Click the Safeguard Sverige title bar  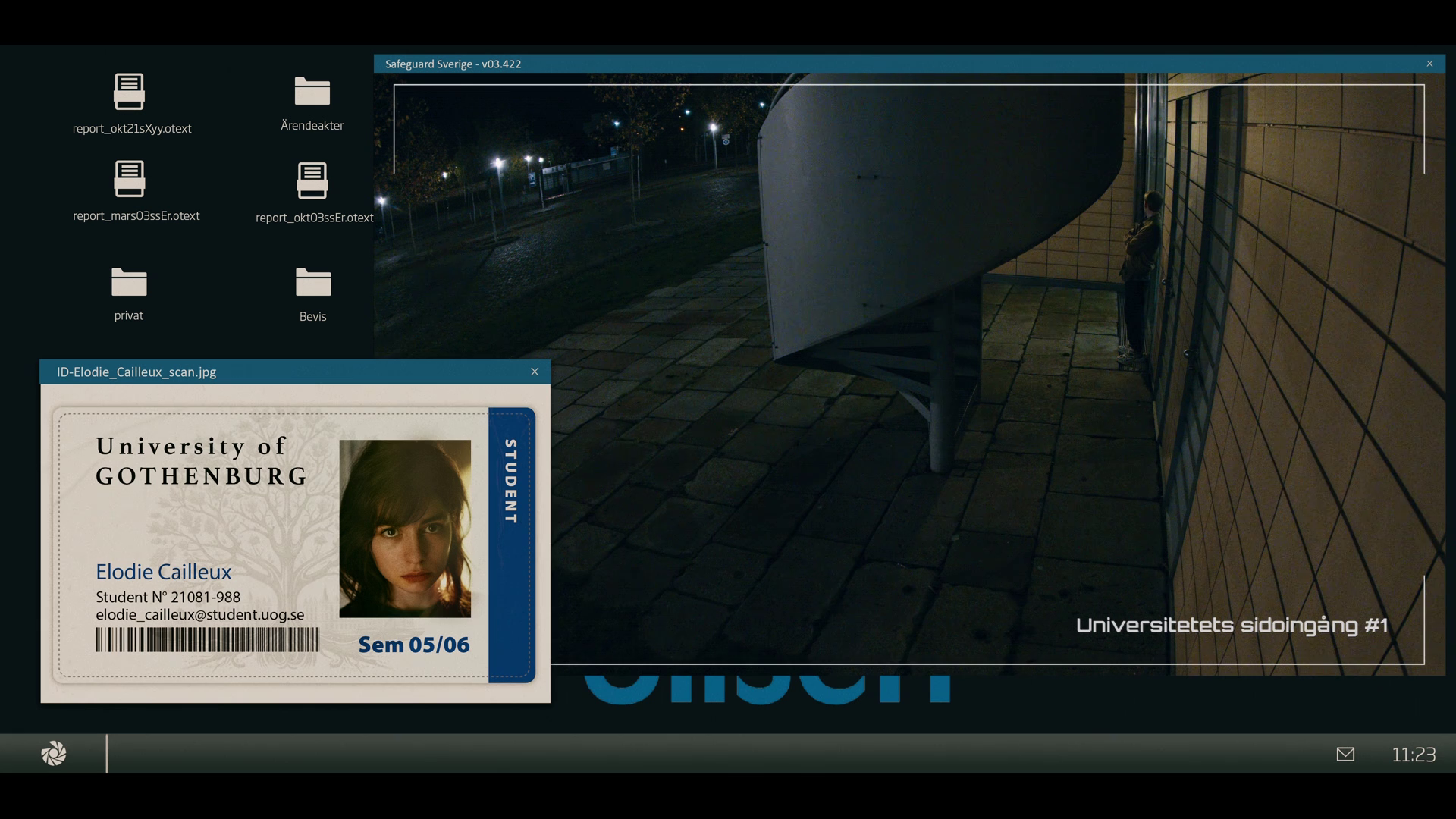(x=834, y=64)
